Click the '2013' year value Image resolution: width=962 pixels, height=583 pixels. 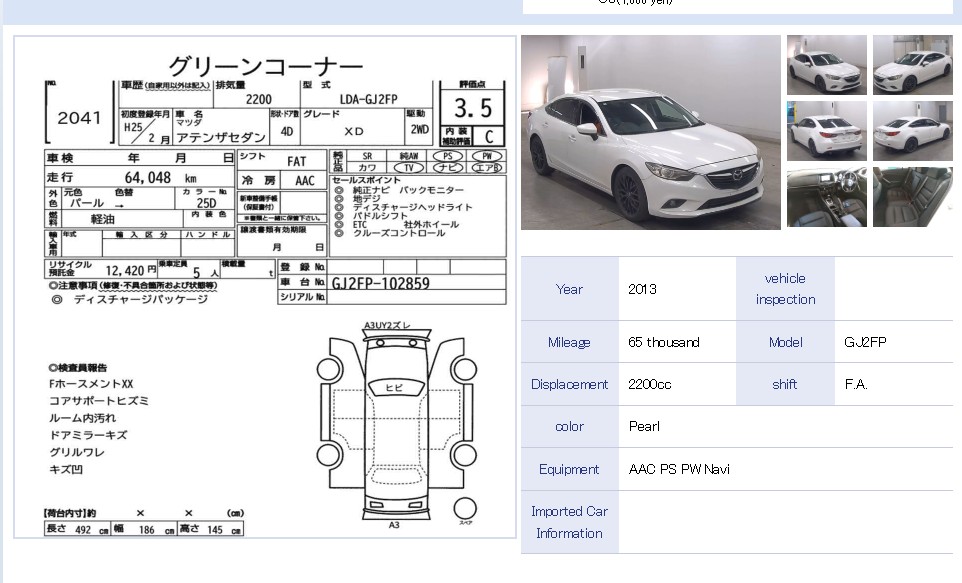(642, 289)
